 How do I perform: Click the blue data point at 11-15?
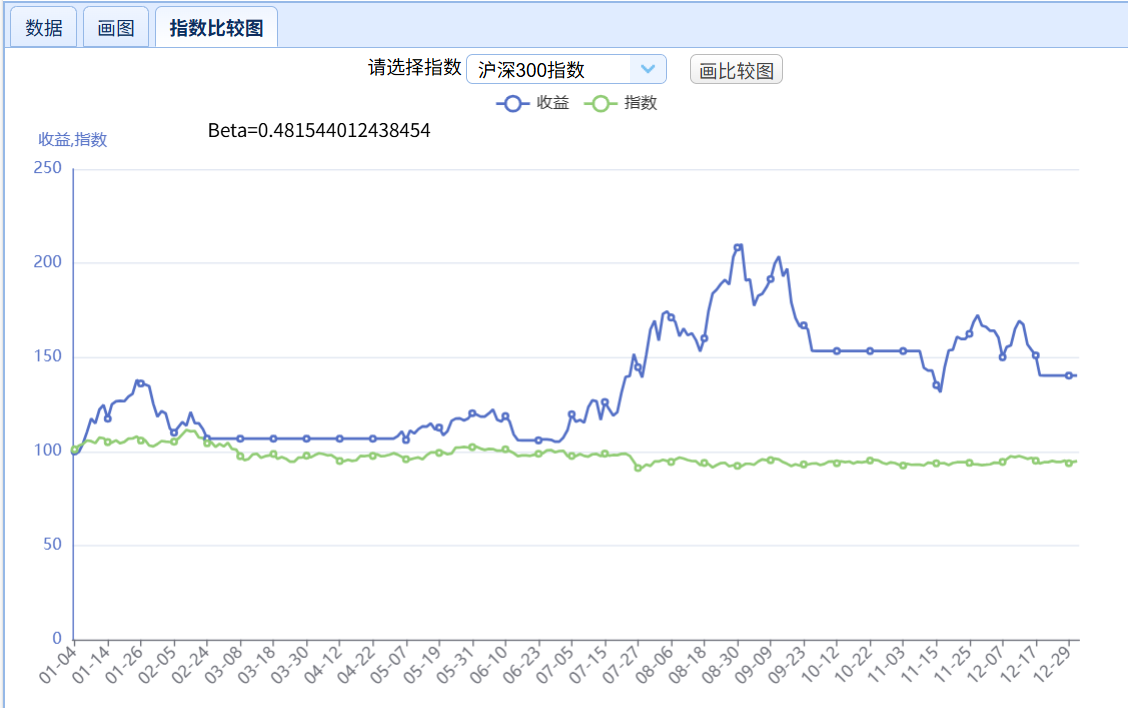tap(937, 385)
